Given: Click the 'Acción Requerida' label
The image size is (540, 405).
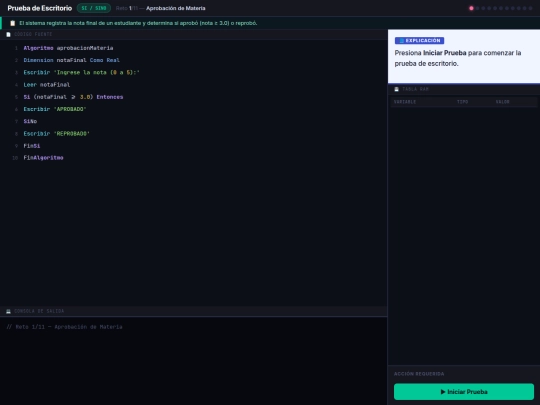Looking at the screenshot, I should tap(419, 374).
